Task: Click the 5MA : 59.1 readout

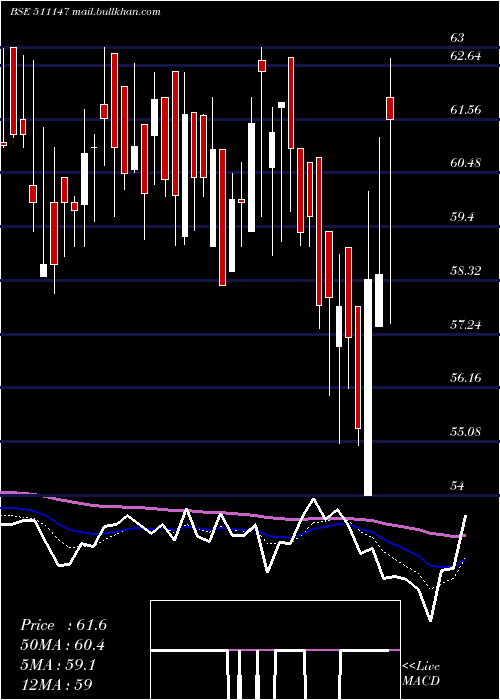Action: [58, 665]
